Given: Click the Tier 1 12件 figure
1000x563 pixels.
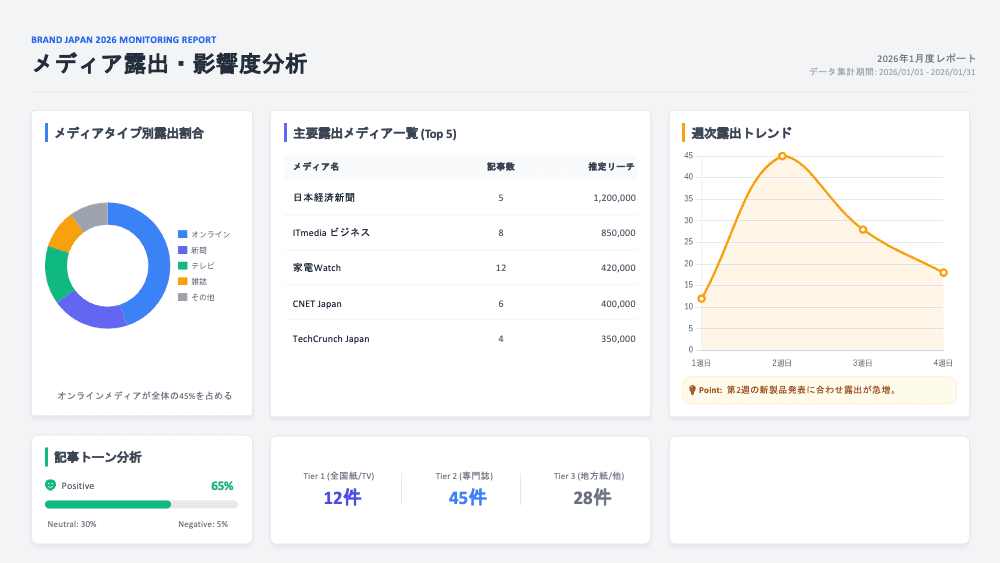Looking at the screenshot, I should click(x=341, y=498).
